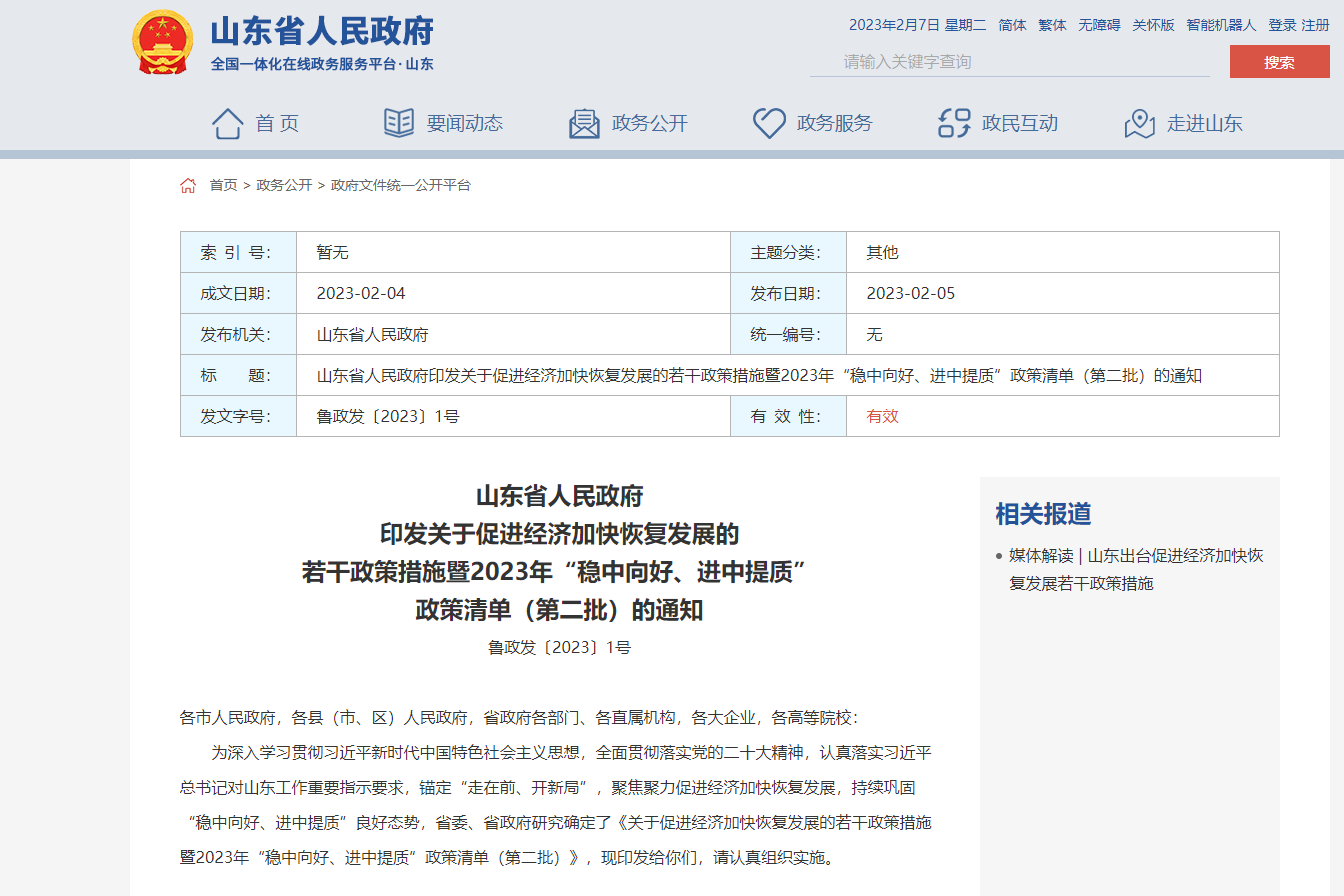Image resolution: width=1344 pixels, height=896 pixels.
Task: Open 政府文件统一公开平台 breadcrumb link
Action: point(401,185)
